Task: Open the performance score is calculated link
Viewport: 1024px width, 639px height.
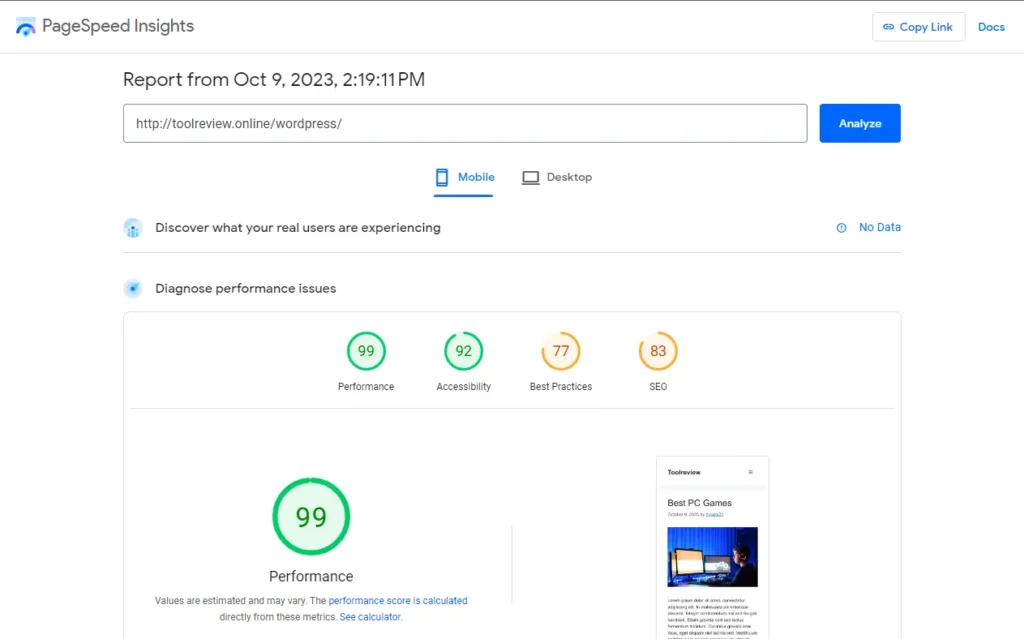Action: point(398,600)
